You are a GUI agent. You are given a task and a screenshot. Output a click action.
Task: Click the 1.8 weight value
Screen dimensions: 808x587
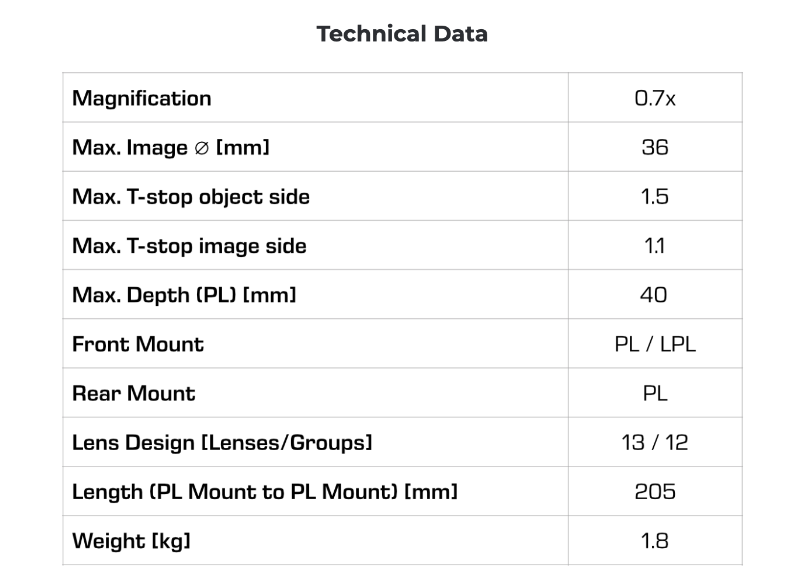point(655,541)
